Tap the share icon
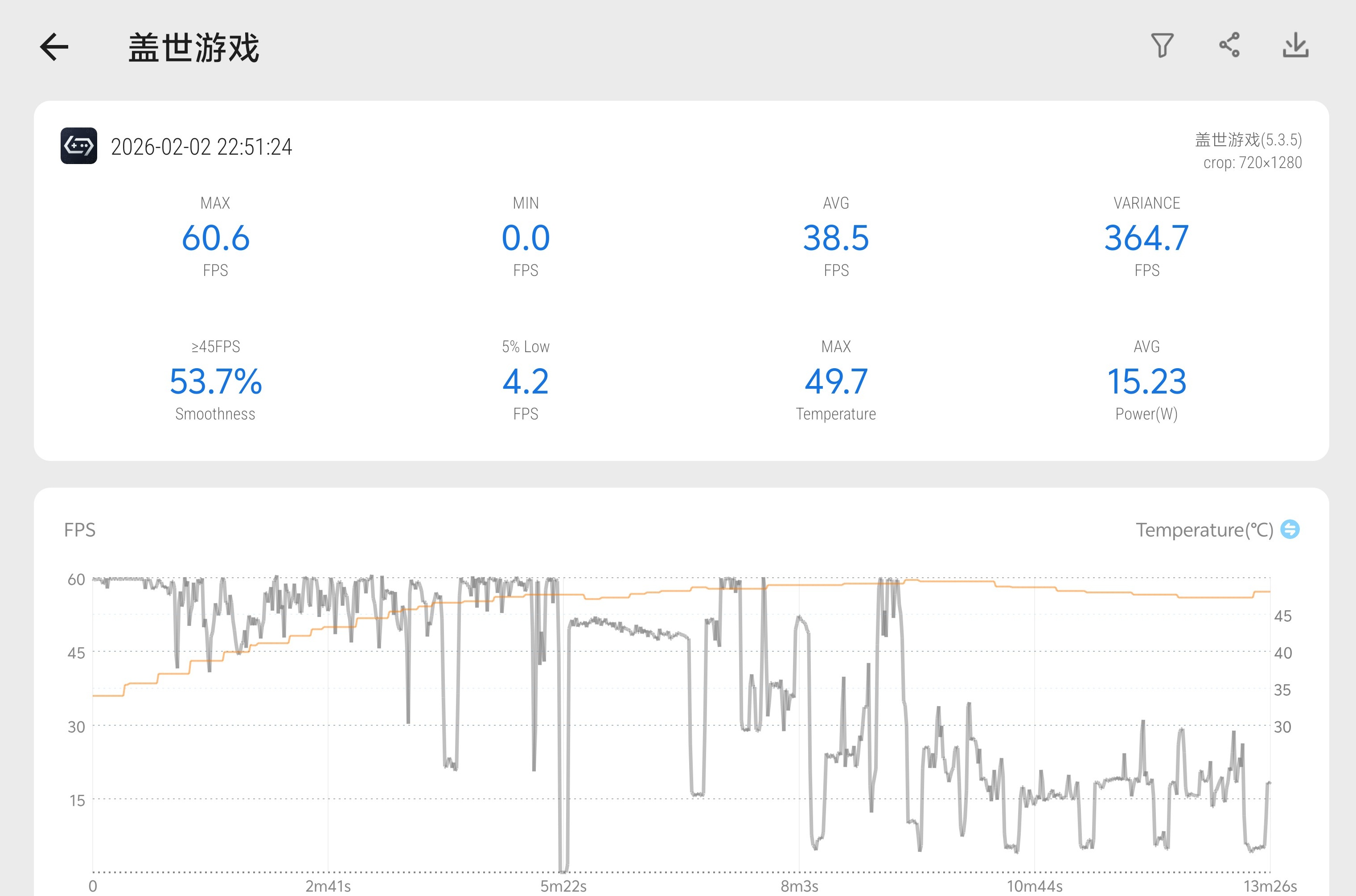Viewport: 1356px width, 896px height. 1229,45
